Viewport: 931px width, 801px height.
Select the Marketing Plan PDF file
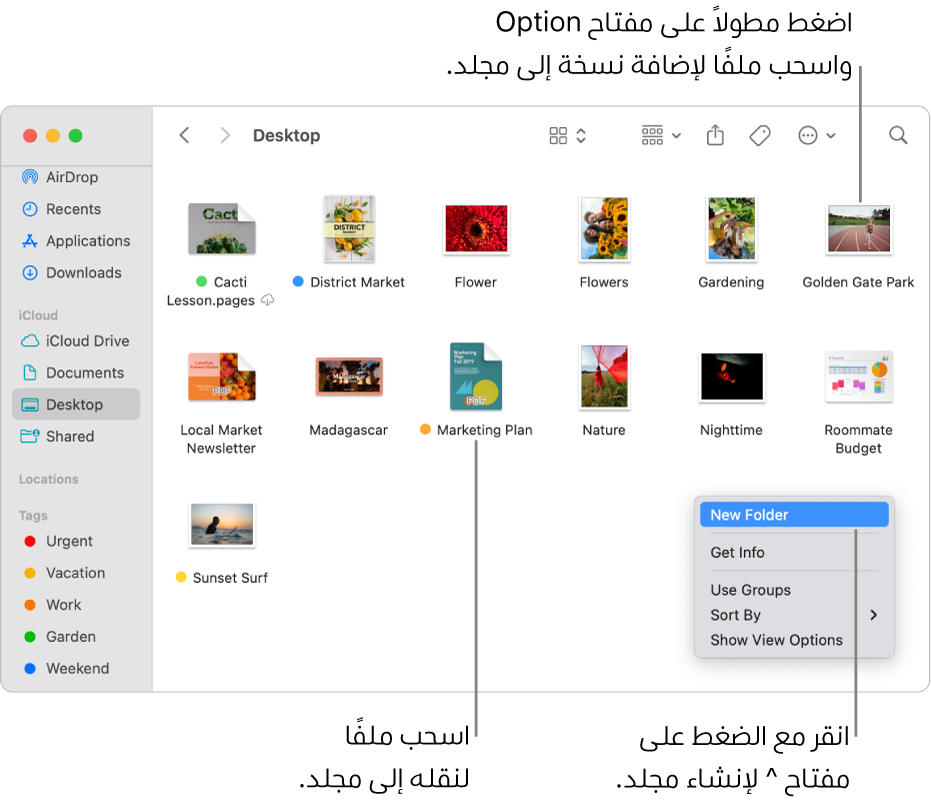click(x=476, y=378)
